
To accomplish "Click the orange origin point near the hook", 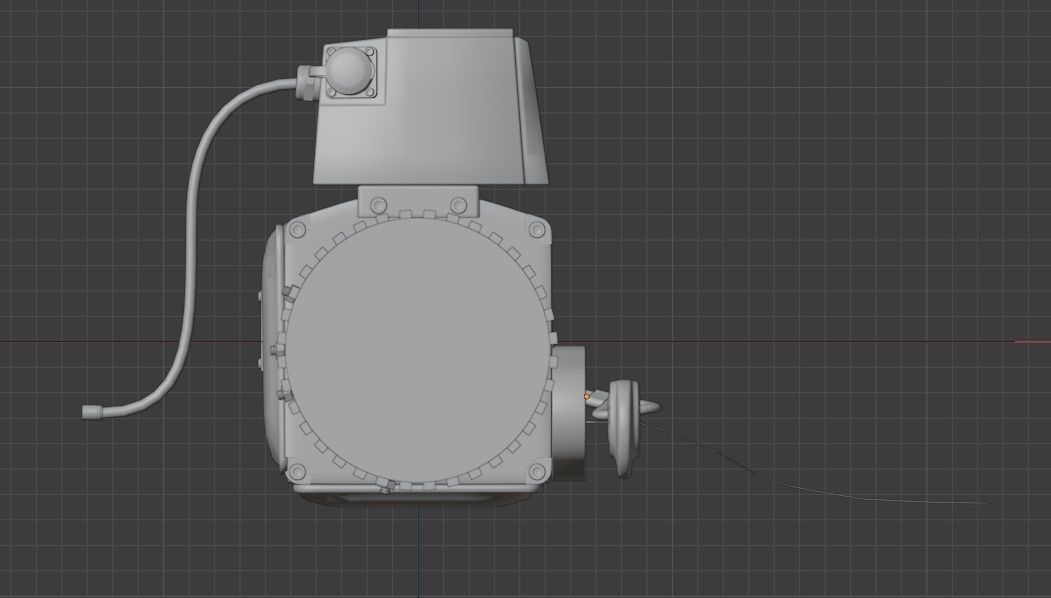I will tap(586, 397).
